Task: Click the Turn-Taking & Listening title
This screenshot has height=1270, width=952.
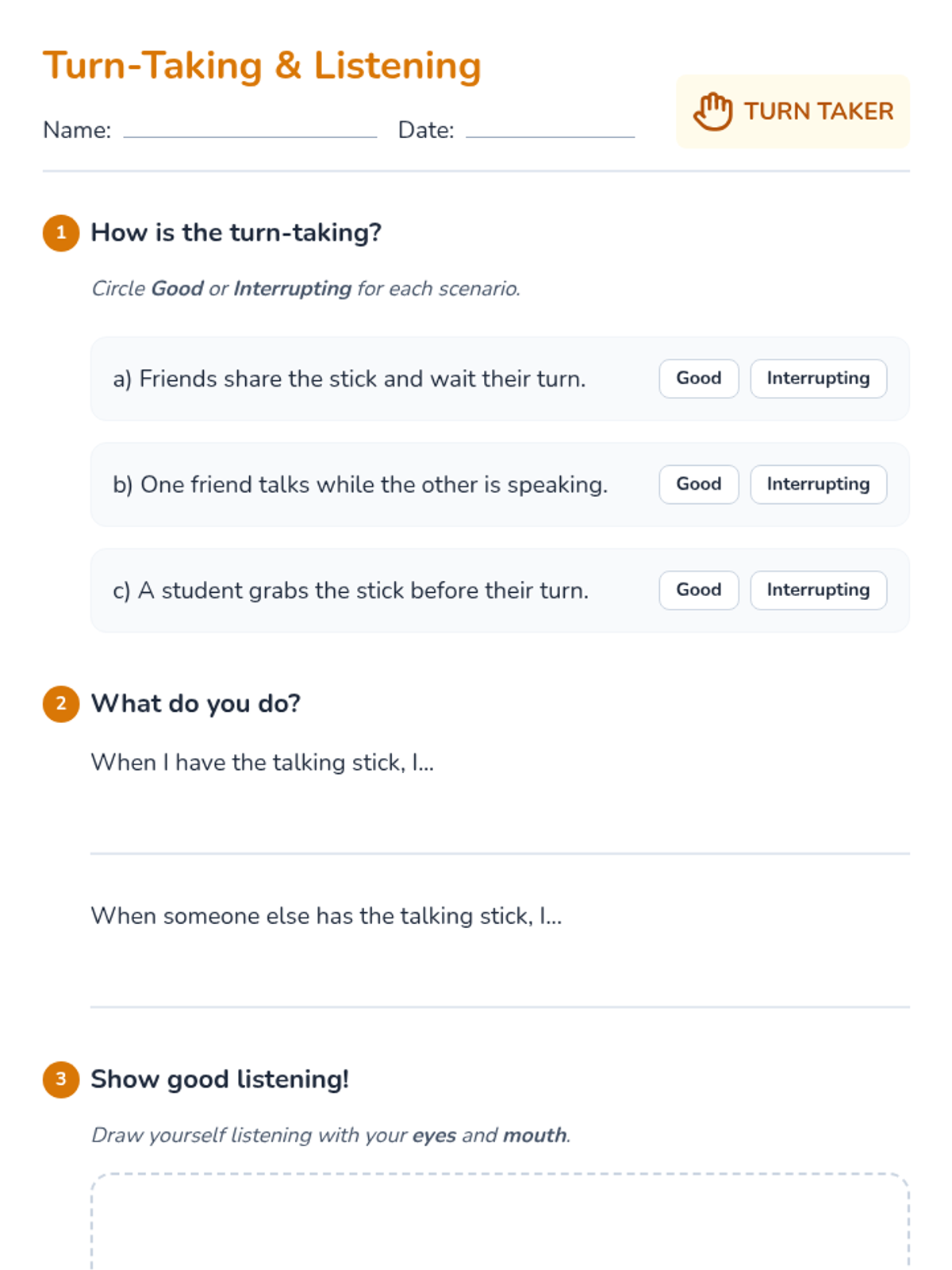Action: [x=262, y=65]
